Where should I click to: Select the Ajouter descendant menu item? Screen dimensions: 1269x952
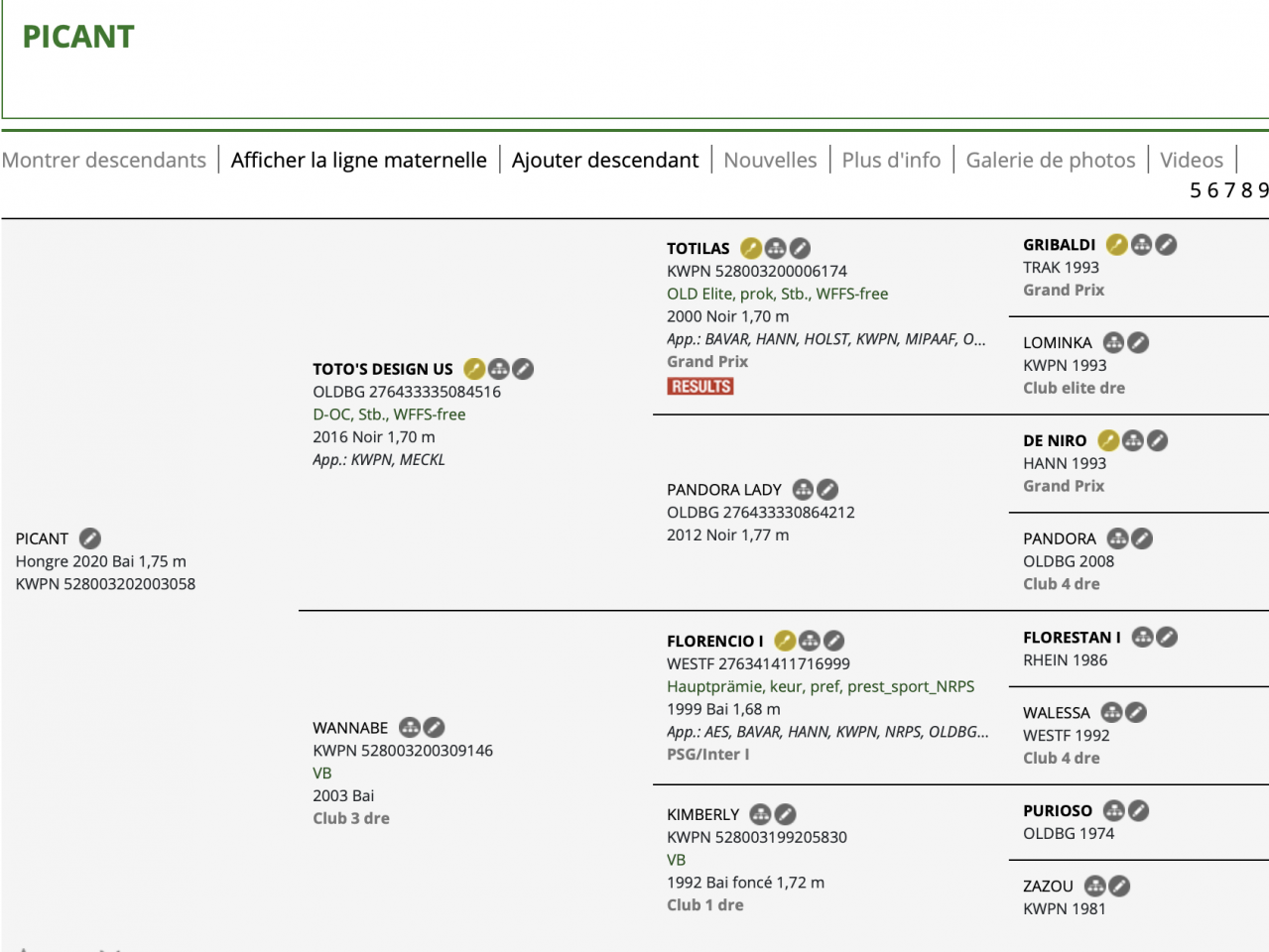[x=604, y=160]
